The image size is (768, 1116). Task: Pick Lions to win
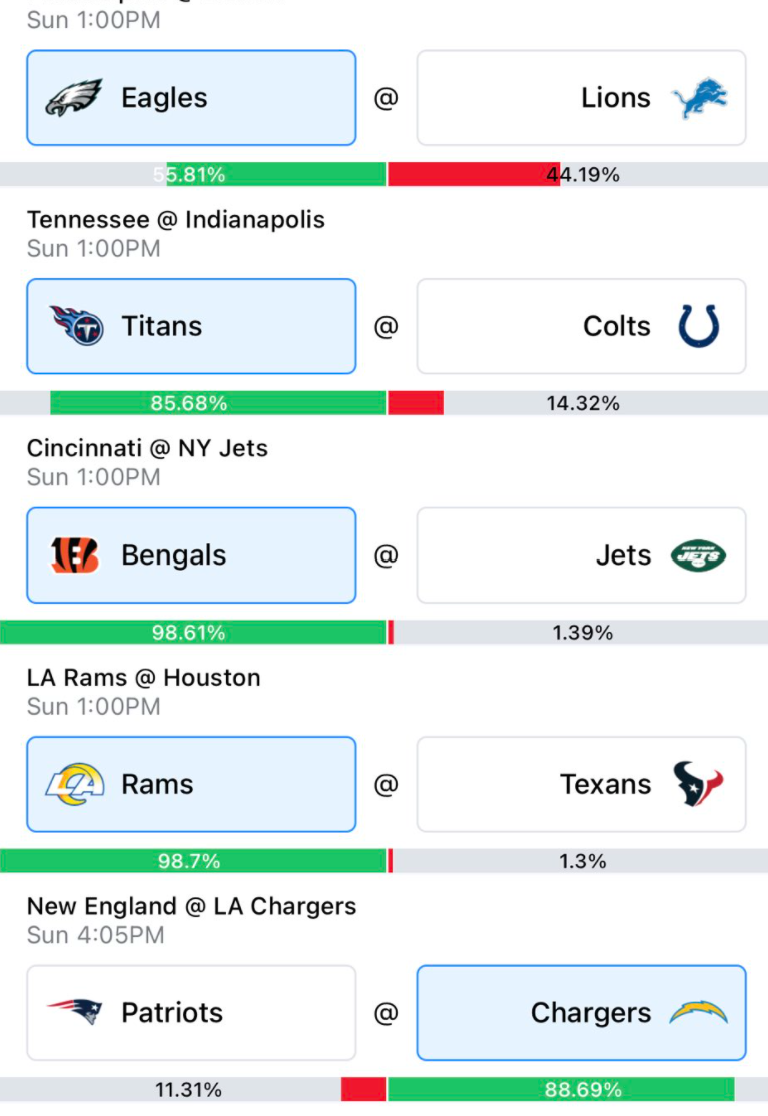[x=582, y=98]
